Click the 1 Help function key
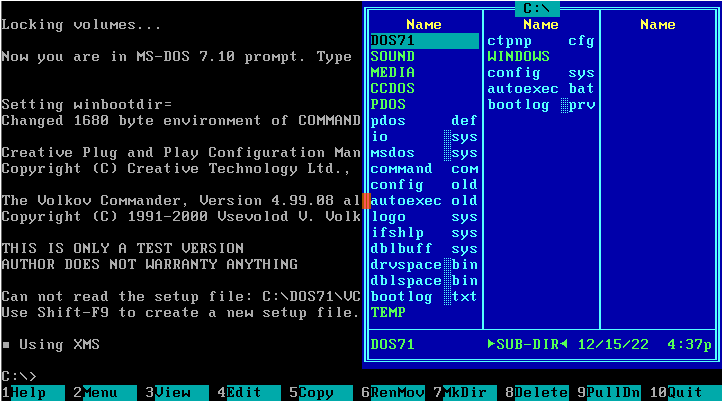723x402 pixels. pos(32,393)
